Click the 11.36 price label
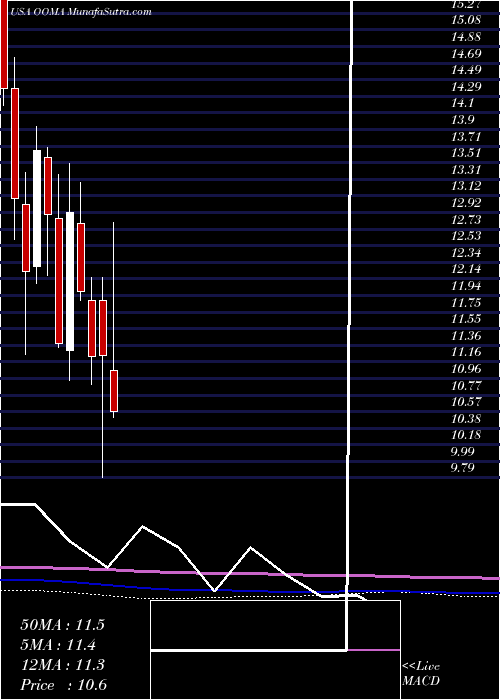This screenshot has width=500, height=700. pos(466,336)
